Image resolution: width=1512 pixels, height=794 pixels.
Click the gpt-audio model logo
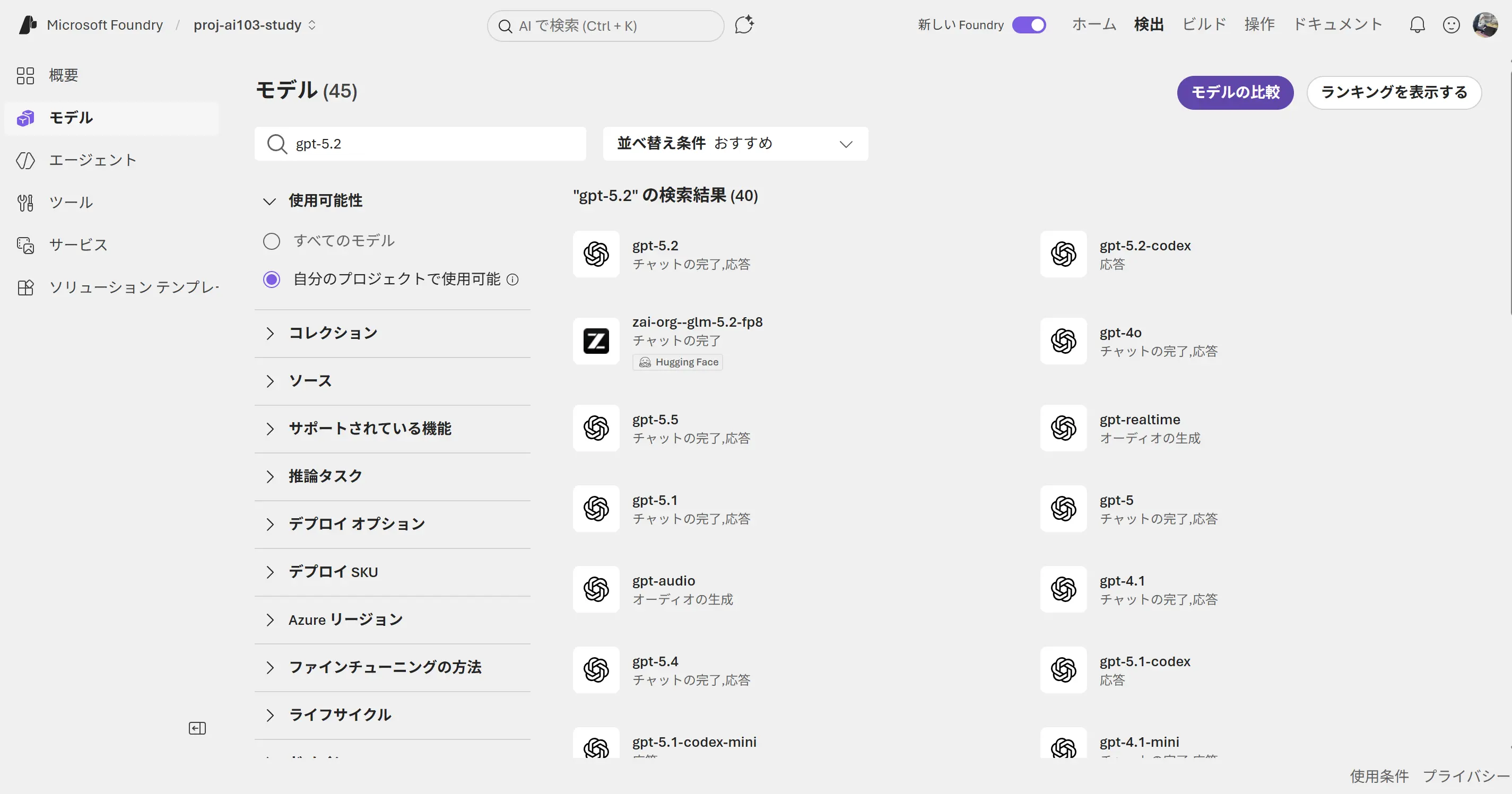pos(596,589)
